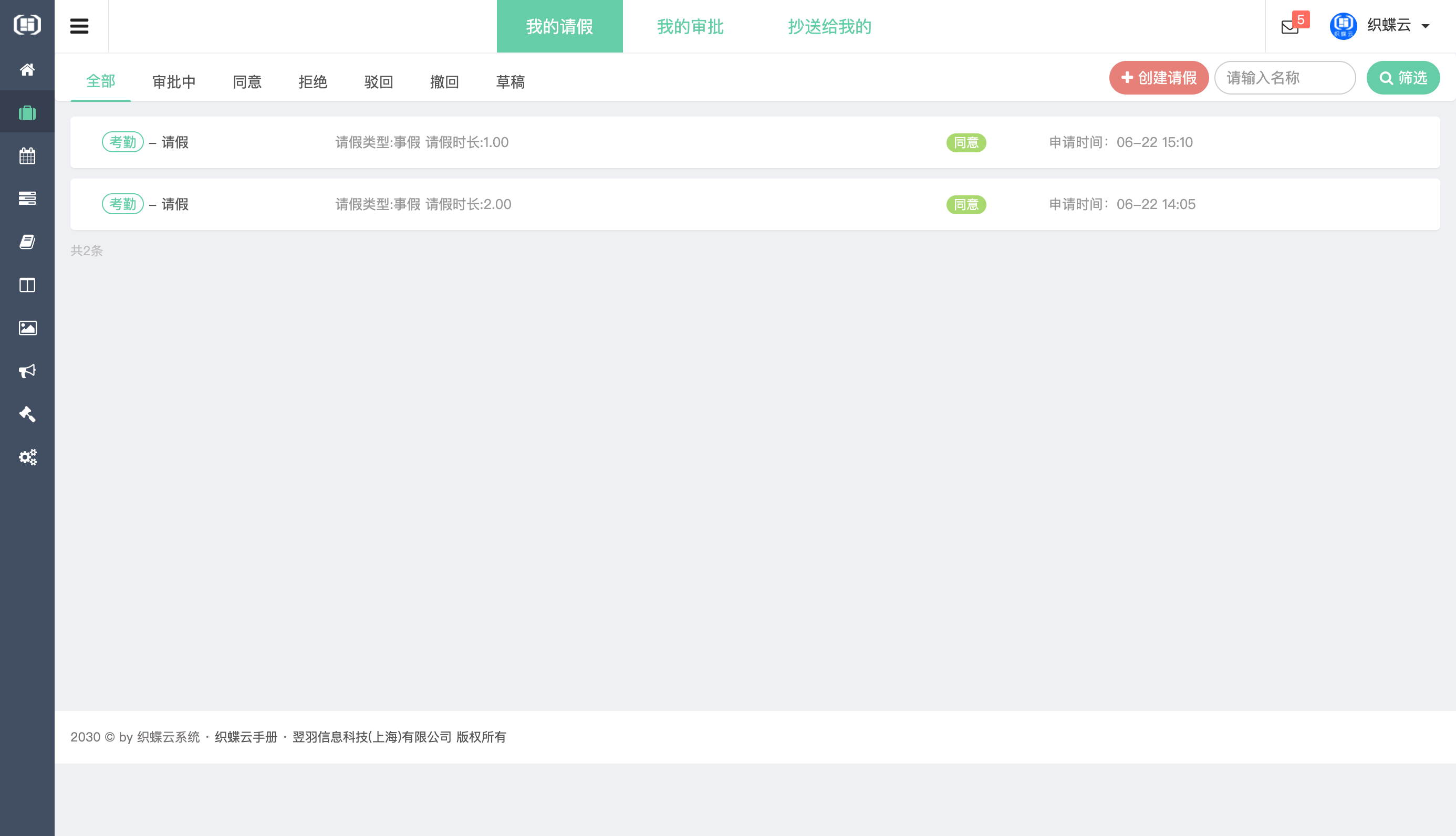Open settings gears icon in sidebar
This screenshot has height=836, width=1456.
click(x=27, y=457)
